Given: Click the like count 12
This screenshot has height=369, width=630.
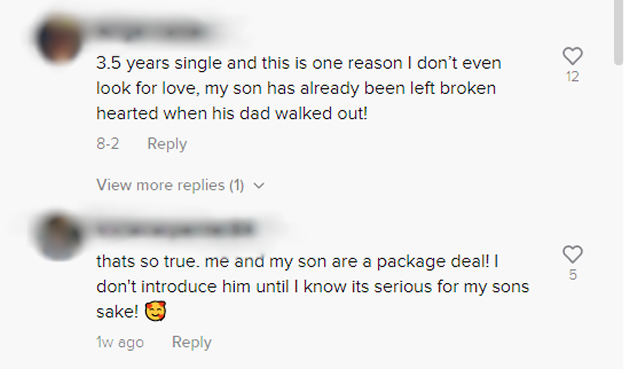Looking at the screenshot, I should (573, 76).
